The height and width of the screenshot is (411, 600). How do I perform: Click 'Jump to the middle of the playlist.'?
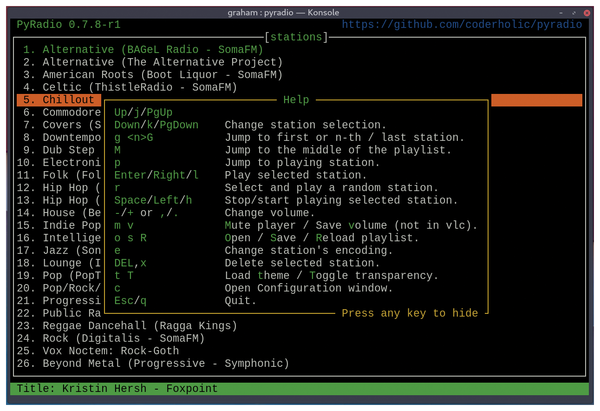(338, 150)
